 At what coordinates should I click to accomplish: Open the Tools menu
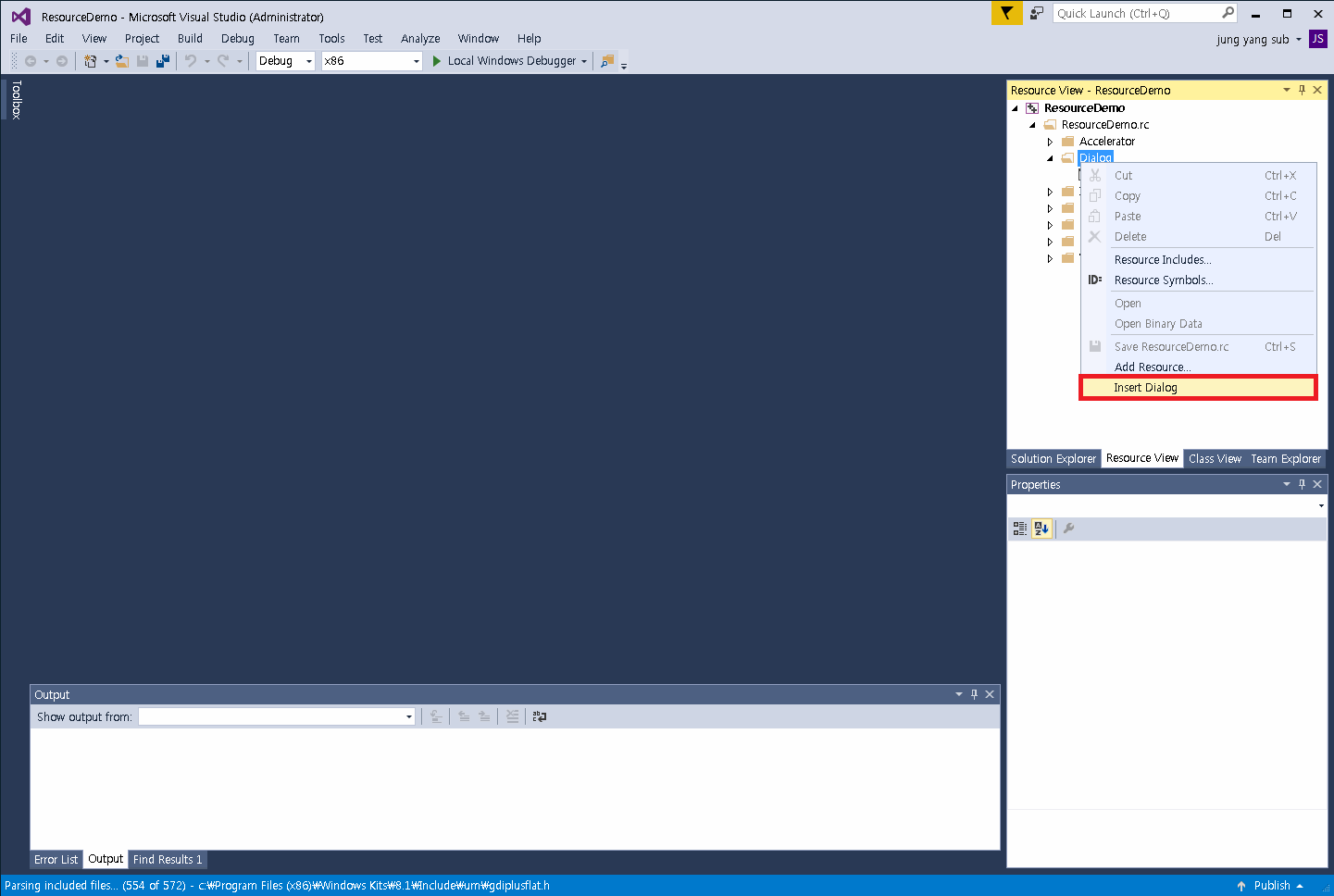coord(331,39)
